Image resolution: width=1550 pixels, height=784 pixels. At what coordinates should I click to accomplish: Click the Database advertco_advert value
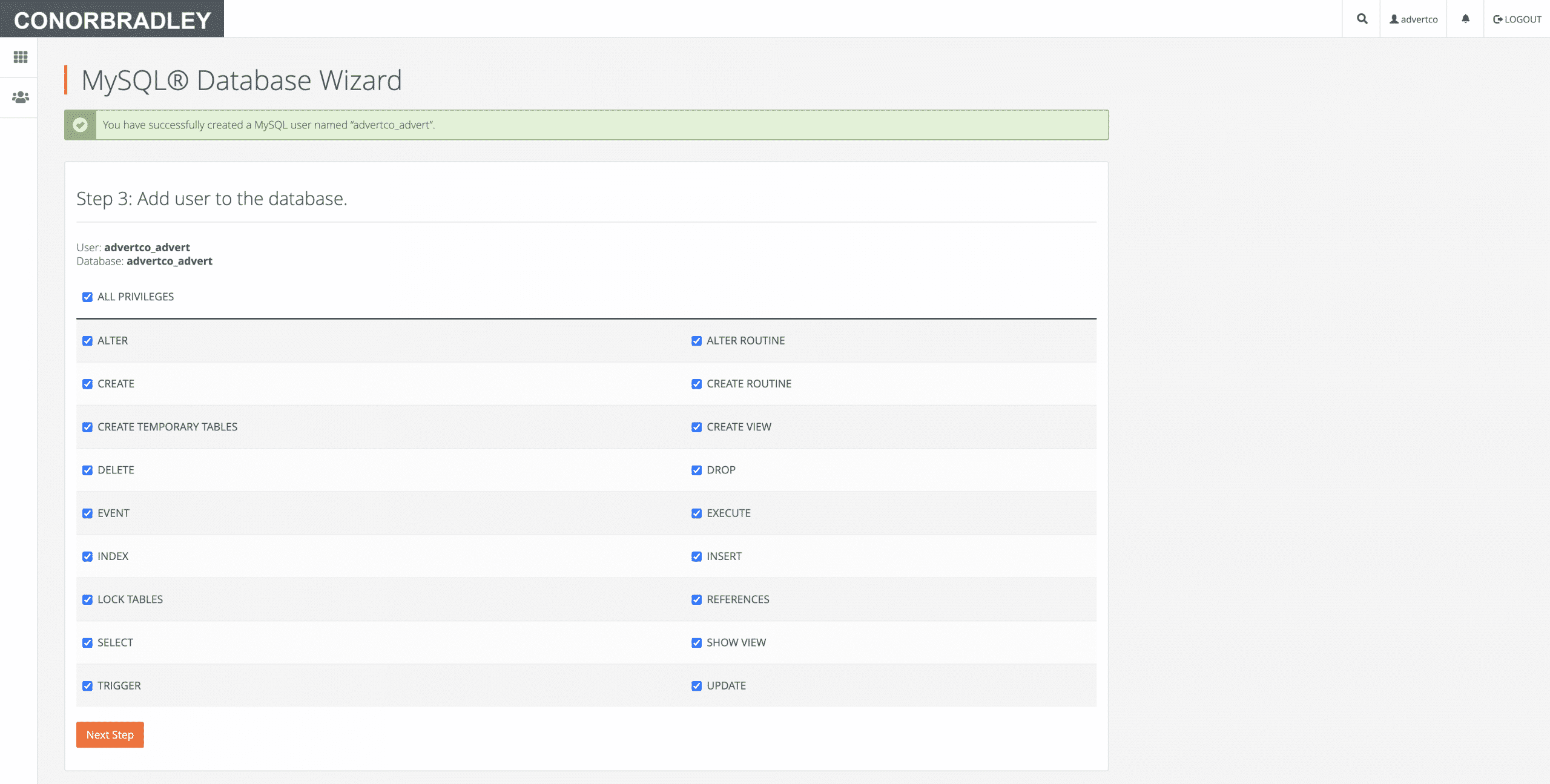(x=170, y=261)
